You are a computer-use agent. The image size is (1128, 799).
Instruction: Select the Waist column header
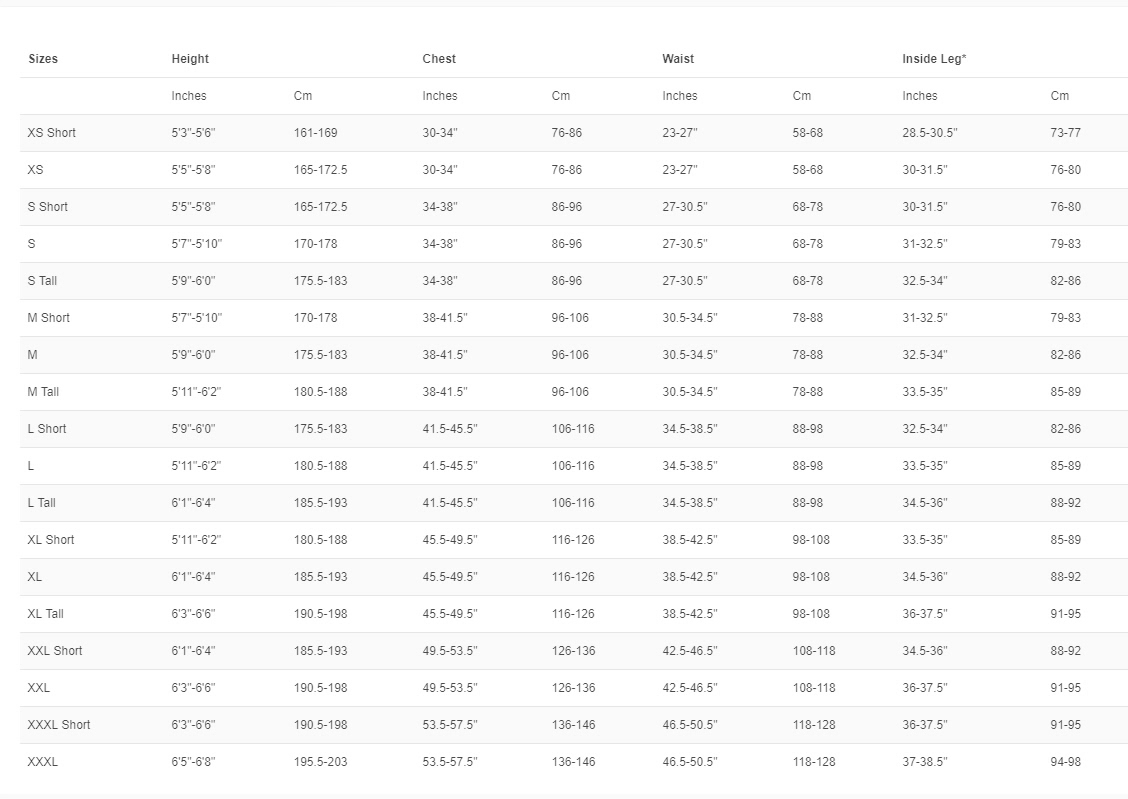678,59
